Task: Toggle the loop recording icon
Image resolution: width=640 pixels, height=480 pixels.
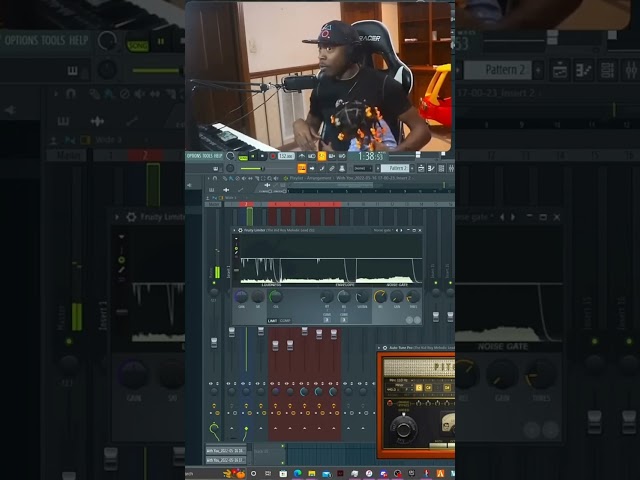Action: point(342,156)
